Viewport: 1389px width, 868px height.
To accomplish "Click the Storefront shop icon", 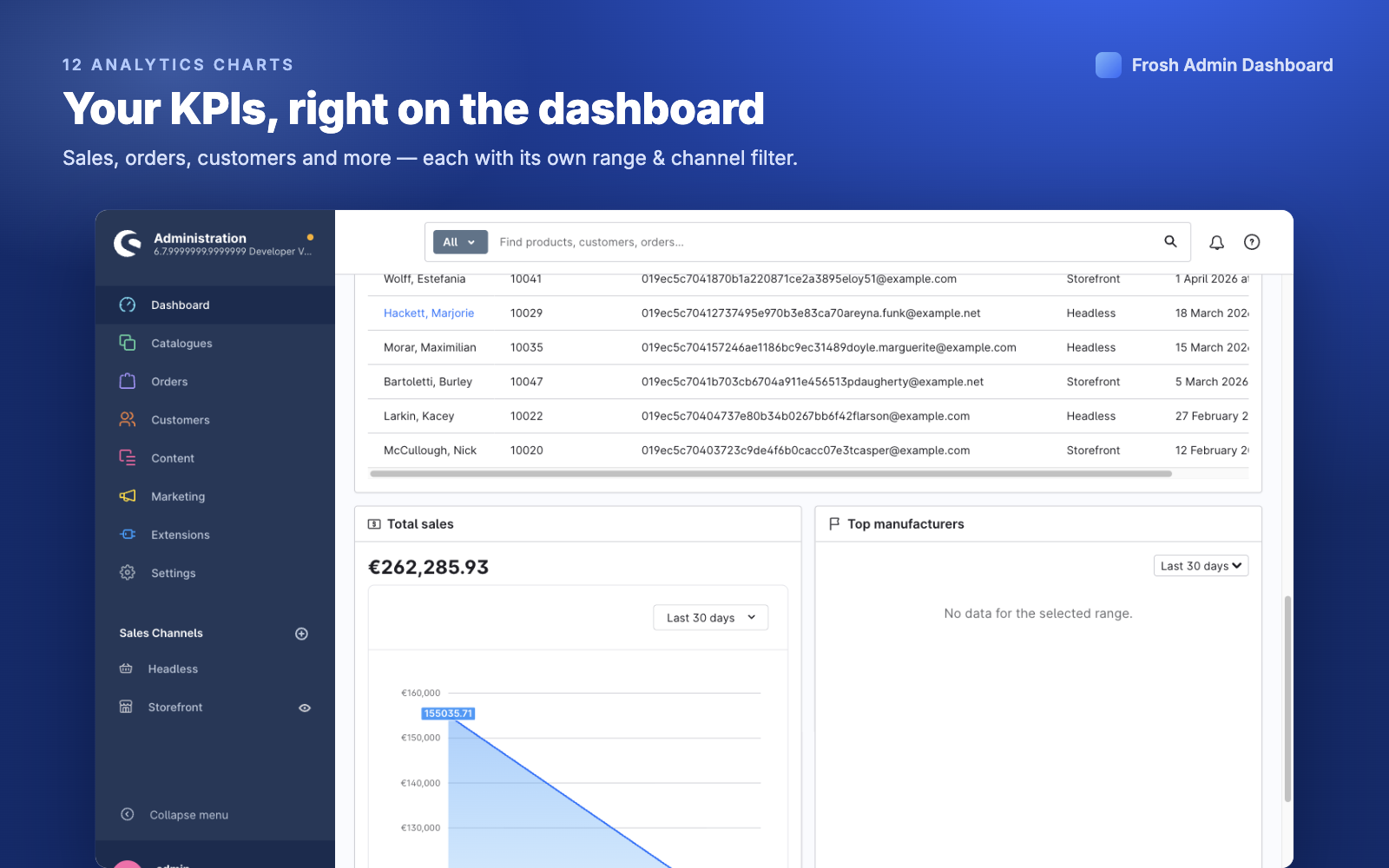I will click(126, 707).
